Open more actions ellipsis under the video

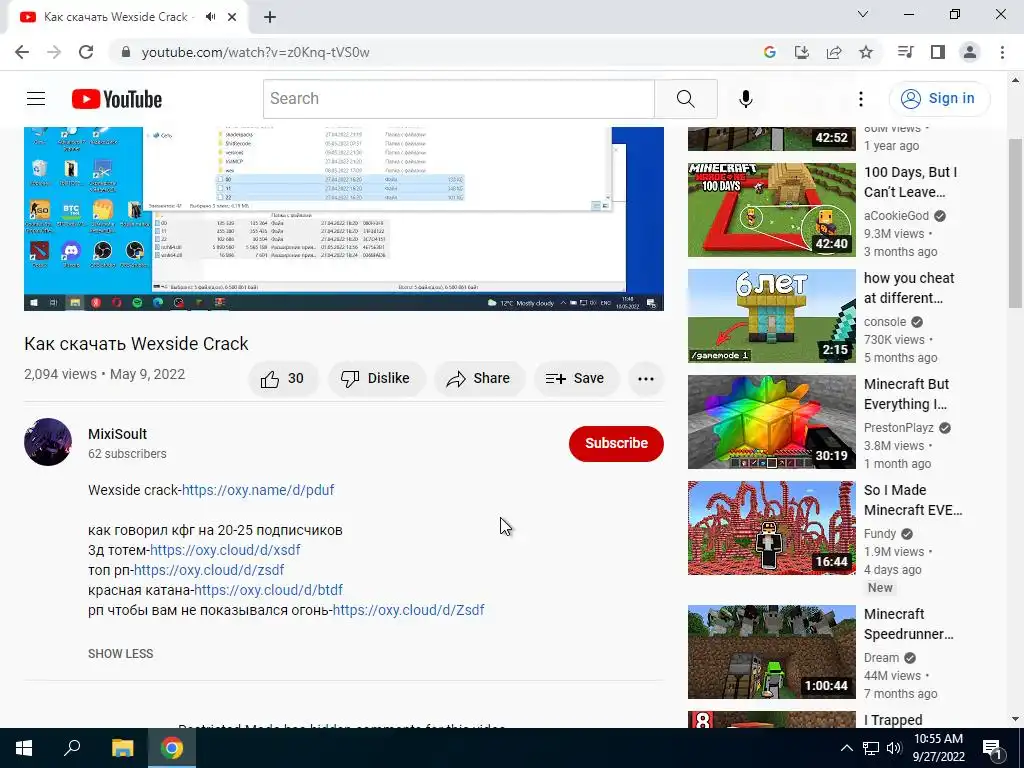646,379
